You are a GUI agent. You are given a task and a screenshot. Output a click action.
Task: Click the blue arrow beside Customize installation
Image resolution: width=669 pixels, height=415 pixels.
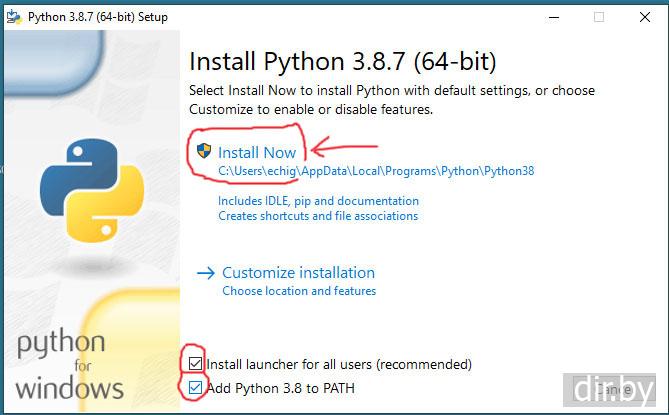pos(206,272)
